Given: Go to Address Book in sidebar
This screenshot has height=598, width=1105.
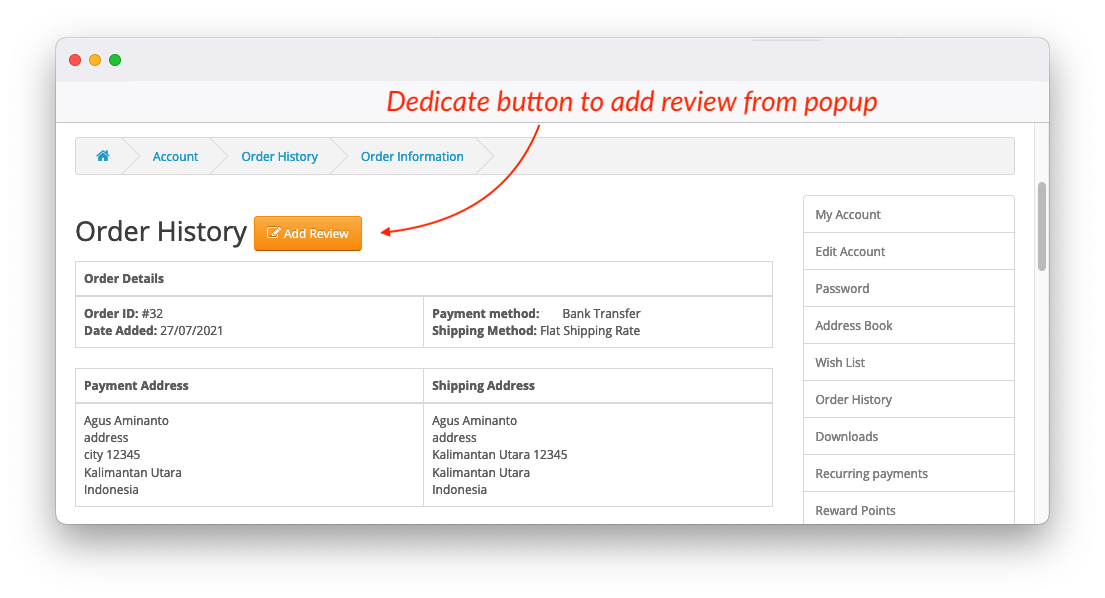Looking at the screenshot, I should [x=854, y=325].
